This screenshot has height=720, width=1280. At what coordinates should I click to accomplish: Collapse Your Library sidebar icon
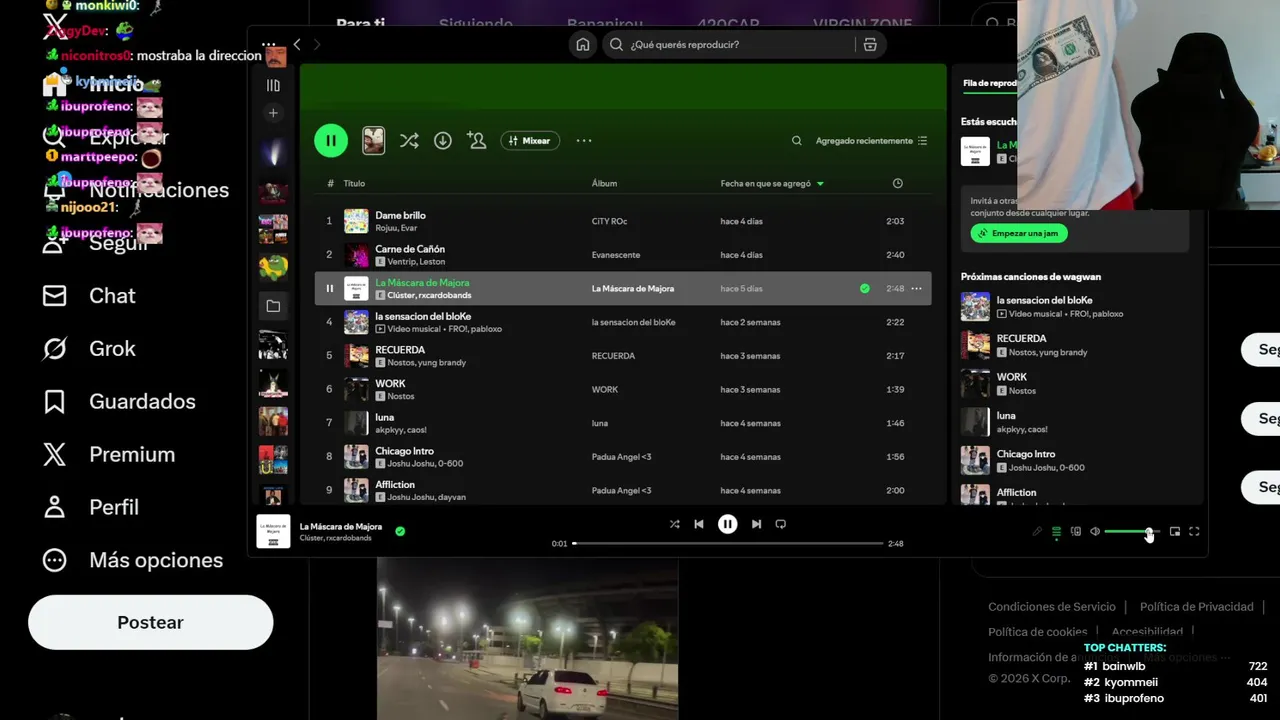point(273,86)
